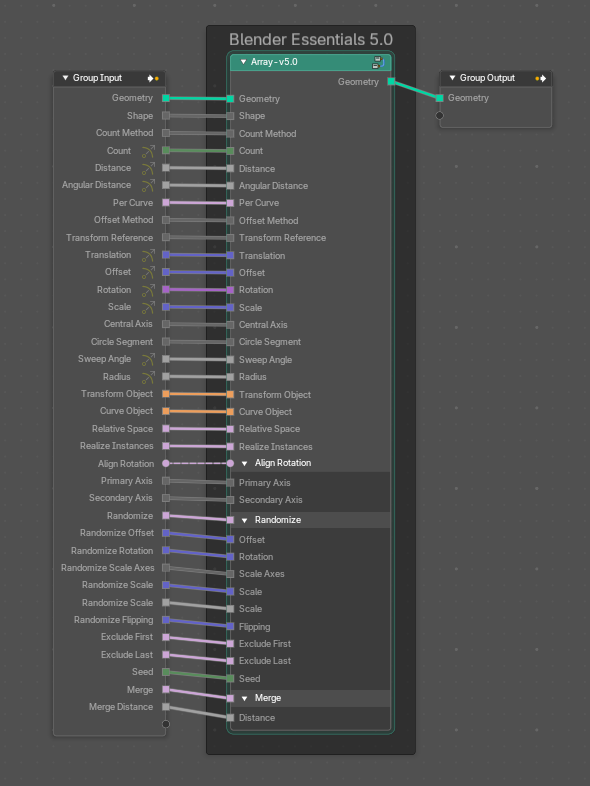This screenshot has height=786, width=590.
Task: Click the round Align Rotation socket on Group Input
Action: (166, 464)
